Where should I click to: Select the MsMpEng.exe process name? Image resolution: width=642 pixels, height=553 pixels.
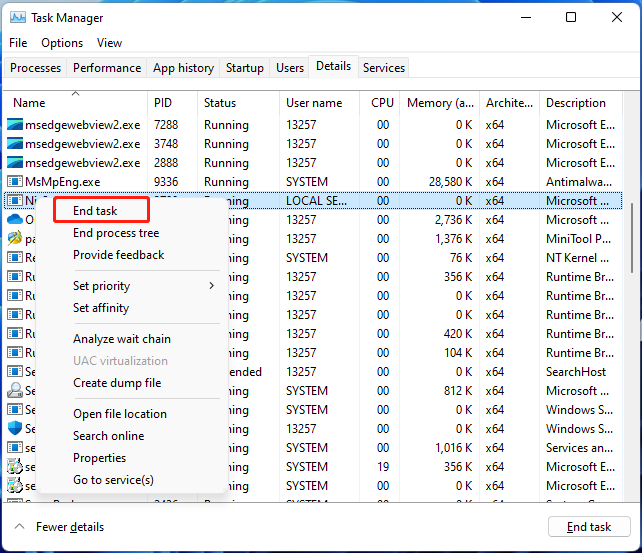pyautogui.click(x=62, y=181)
